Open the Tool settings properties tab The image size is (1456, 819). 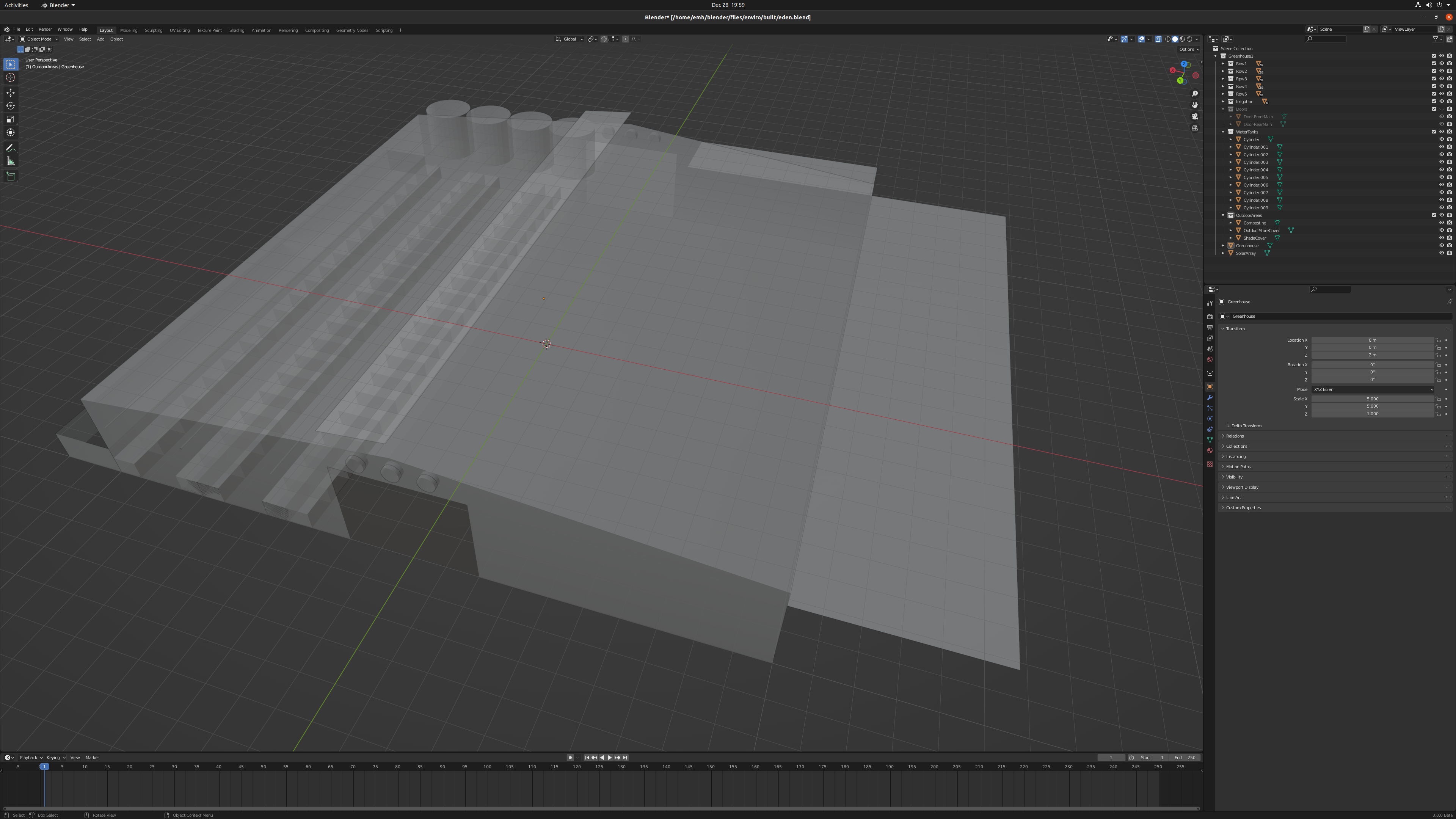[x=1210, y=303]
